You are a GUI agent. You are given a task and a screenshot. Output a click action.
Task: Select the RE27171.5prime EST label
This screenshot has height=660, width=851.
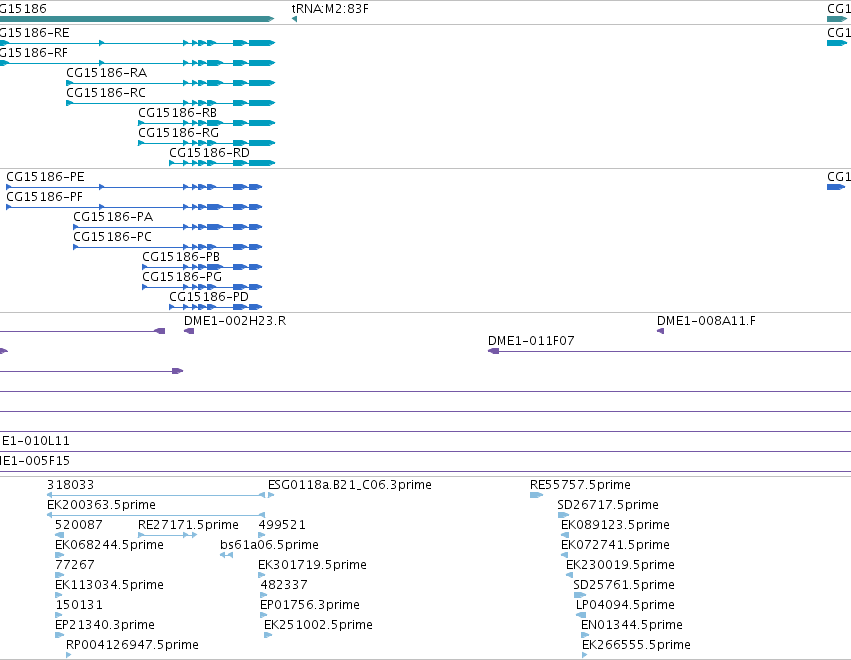tap(188, 525)
